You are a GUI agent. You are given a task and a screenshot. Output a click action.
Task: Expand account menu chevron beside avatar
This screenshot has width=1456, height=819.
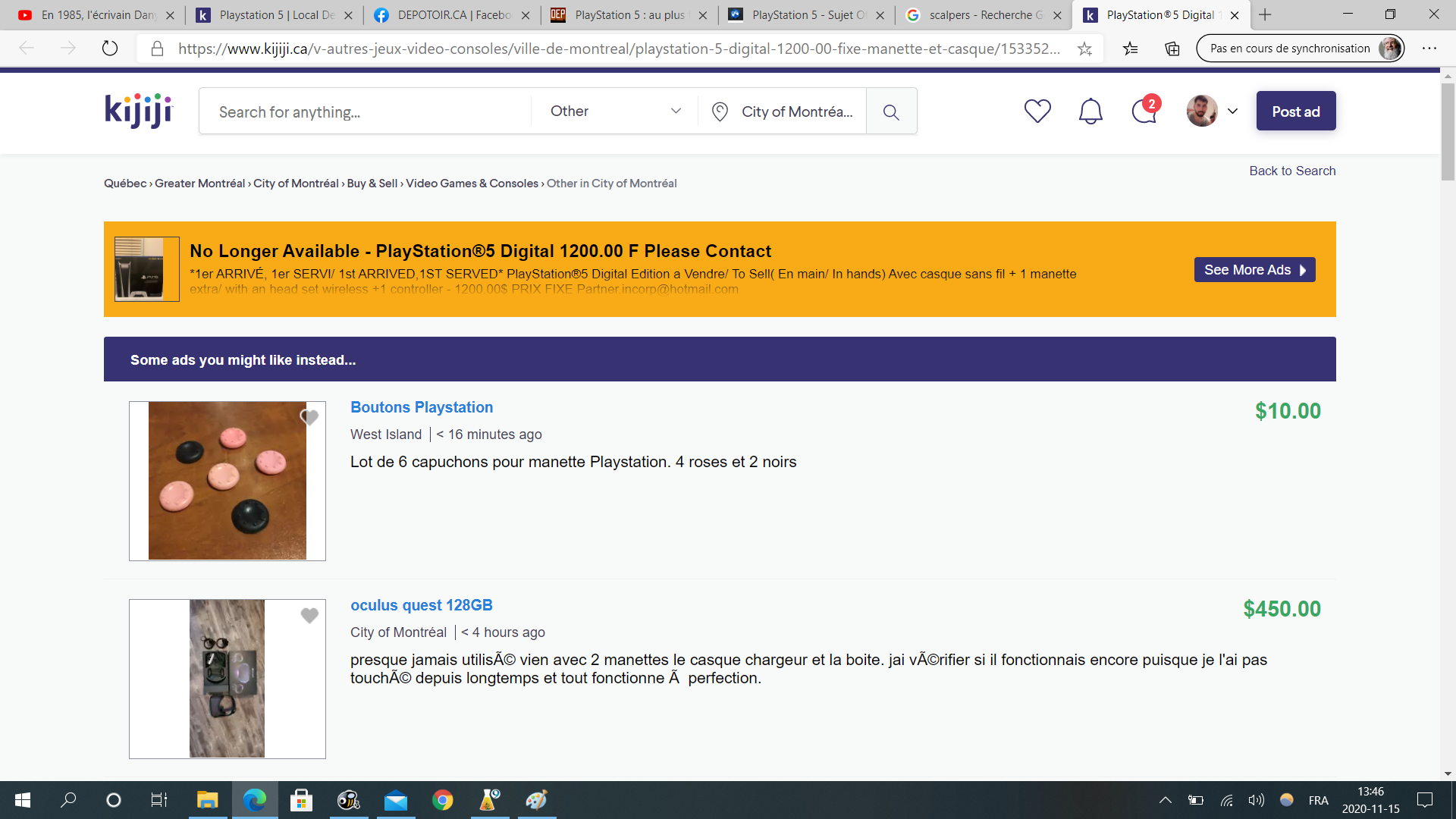(x=1233, y=111)
